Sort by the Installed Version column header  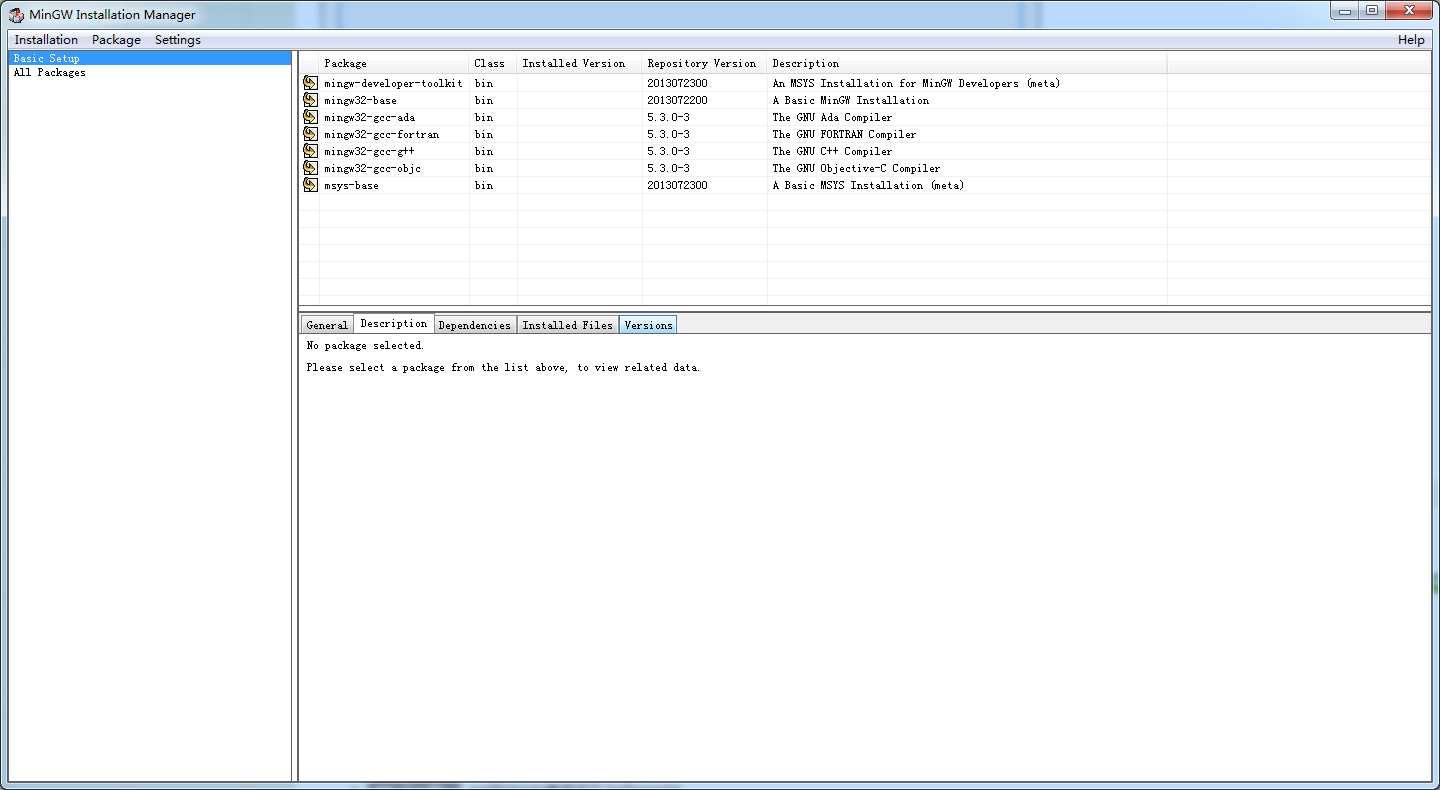[x=580, y=63]
